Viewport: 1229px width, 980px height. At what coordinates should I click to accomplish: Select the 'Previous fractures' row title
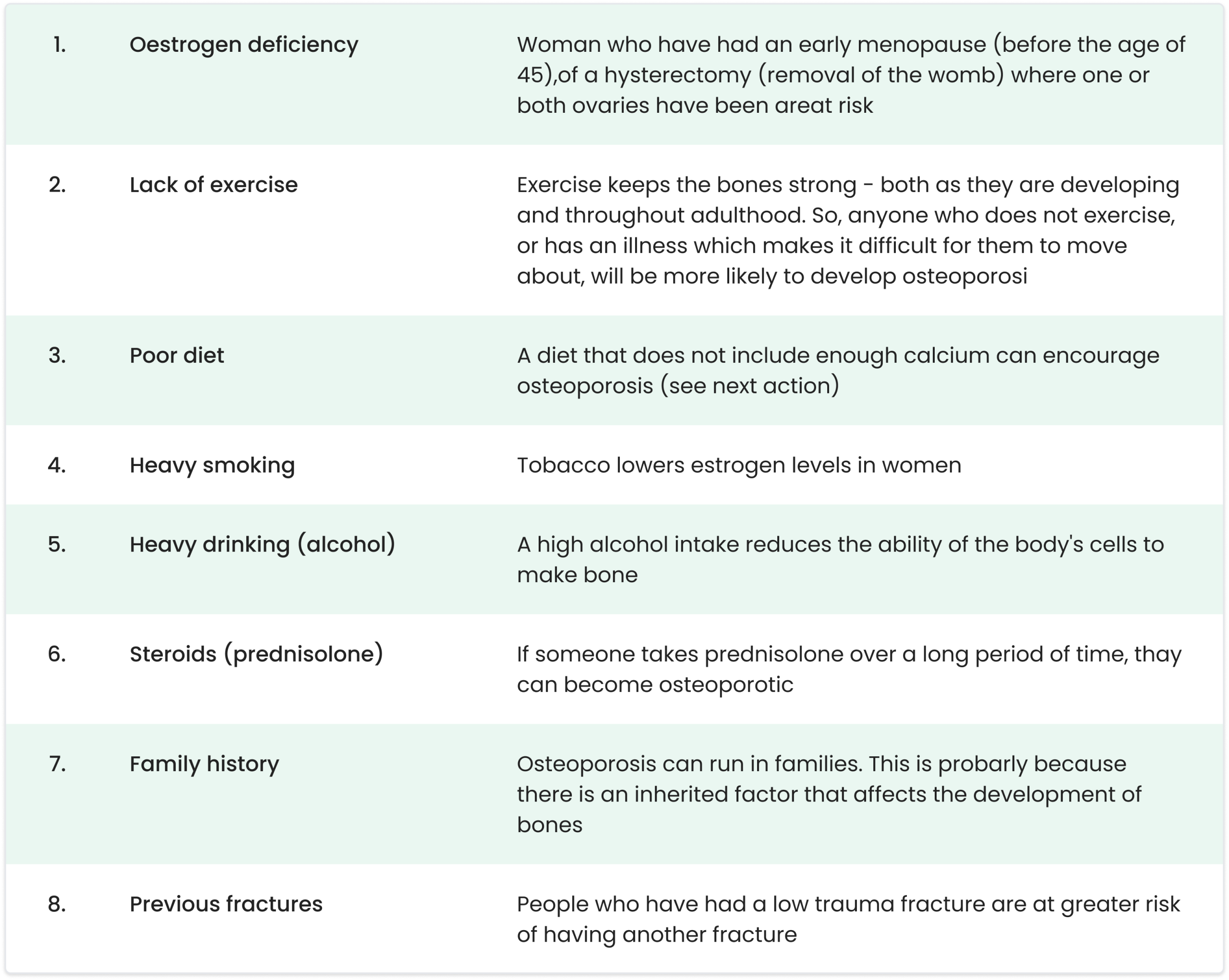pyautogui.click(x=226, y=904)
